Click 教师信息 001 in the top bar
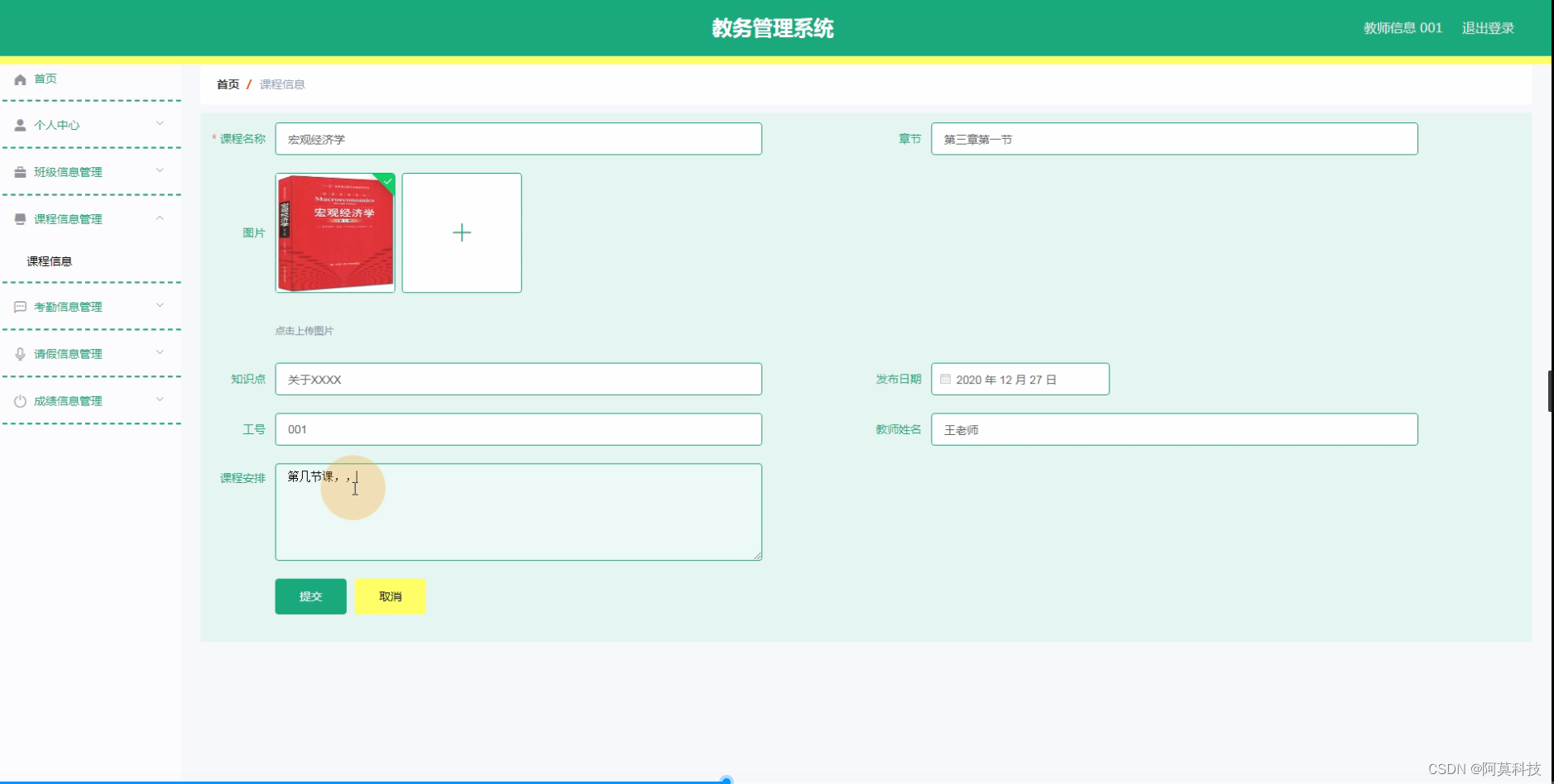The image size is (1554, 784). pyautogui.click(x=1402, y=27)
